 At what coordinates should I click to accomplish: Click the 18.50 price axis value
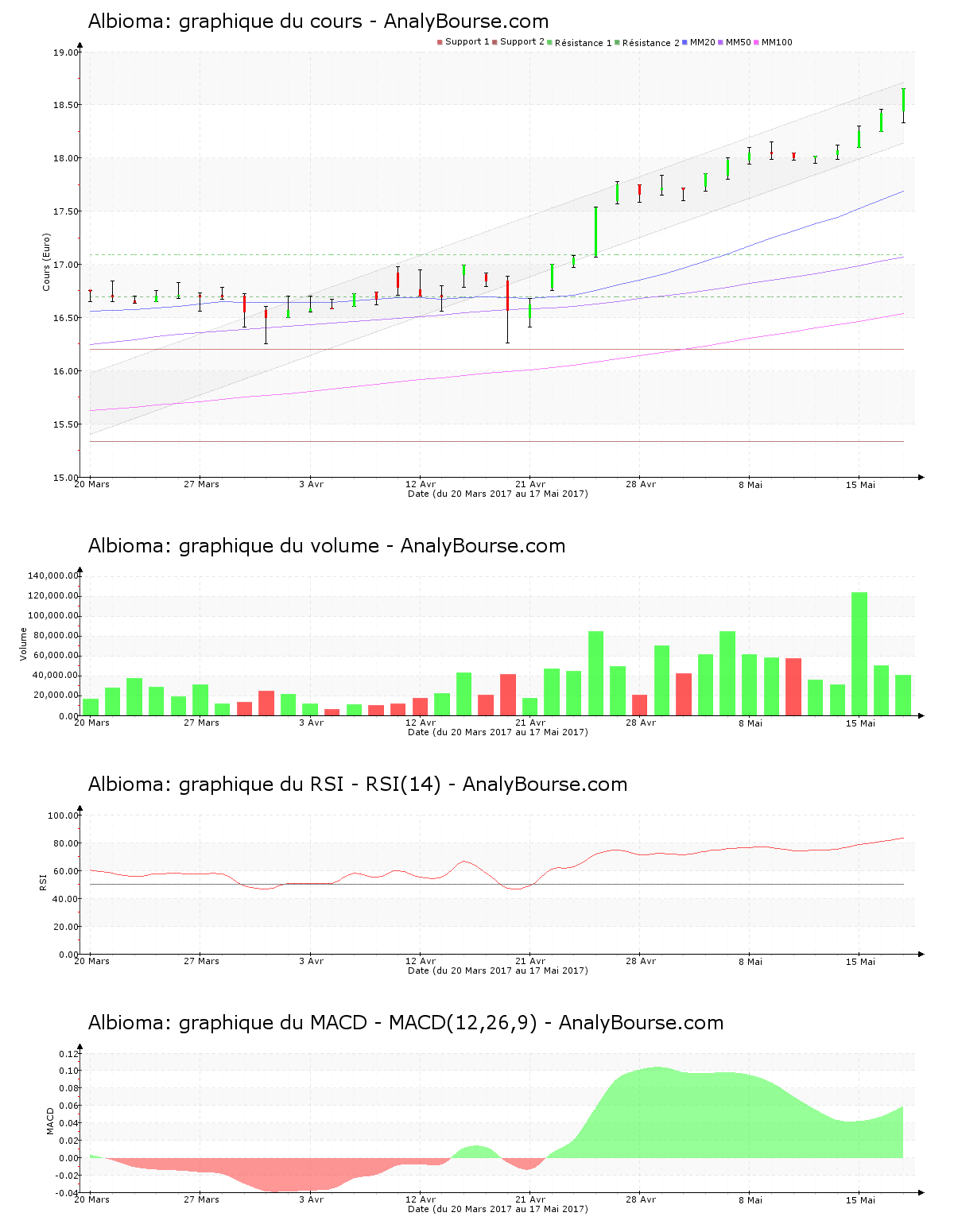pos(65,105)
